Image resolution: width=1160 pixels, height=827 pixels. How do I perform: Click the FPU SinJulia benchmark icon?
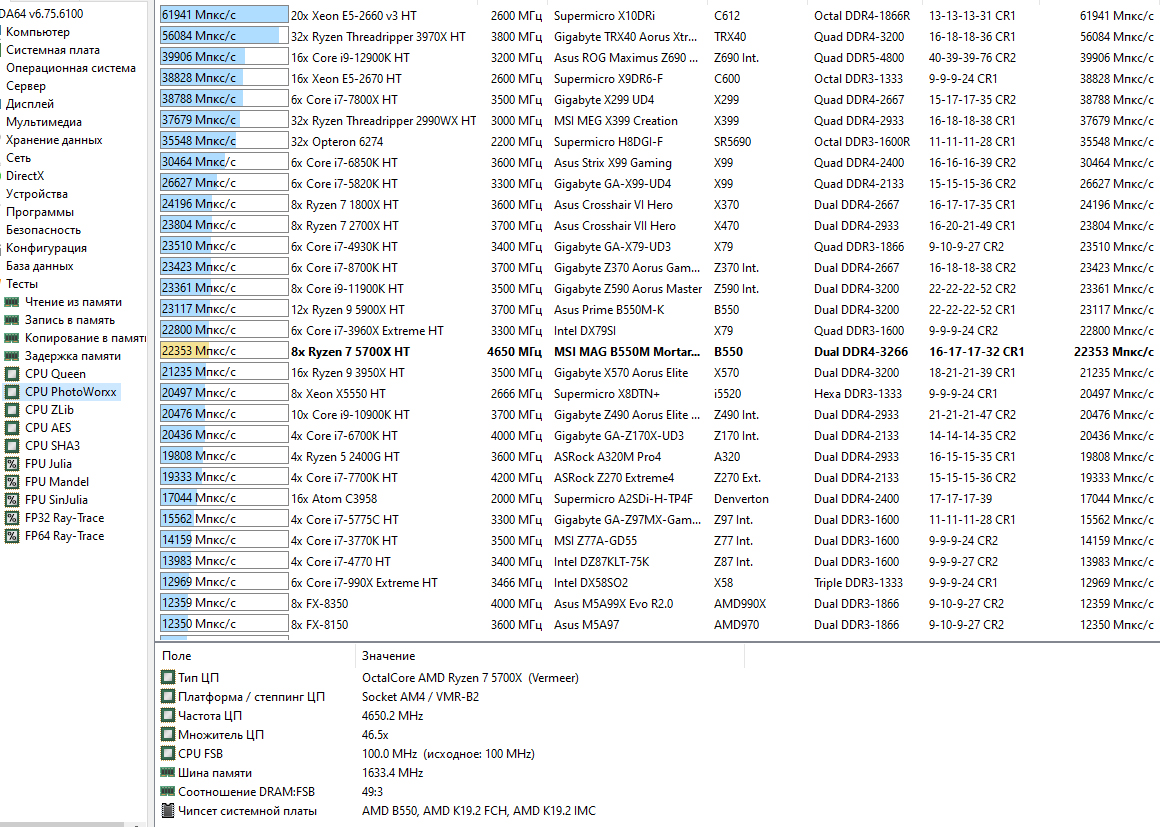tap(12, 500)
